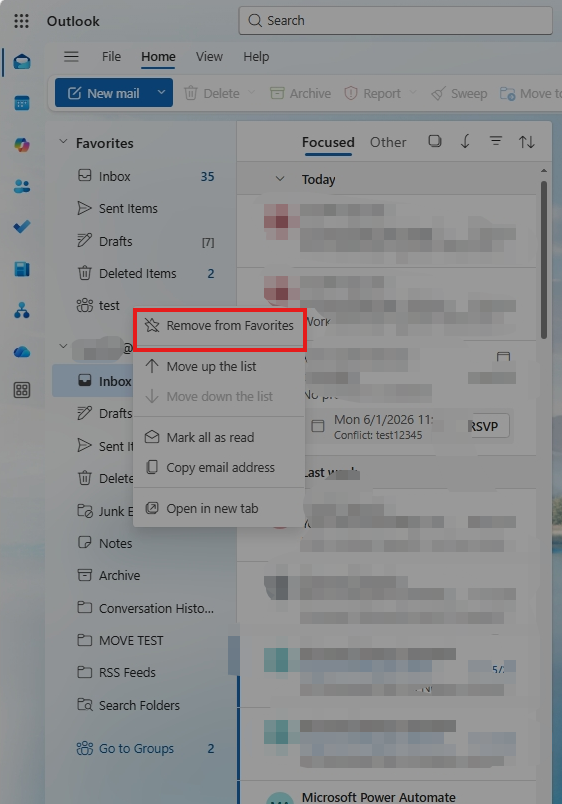Collapse the Today group chevron
Image resolution: width=562 pixels, height=804 pixels.
click(280, 179)
